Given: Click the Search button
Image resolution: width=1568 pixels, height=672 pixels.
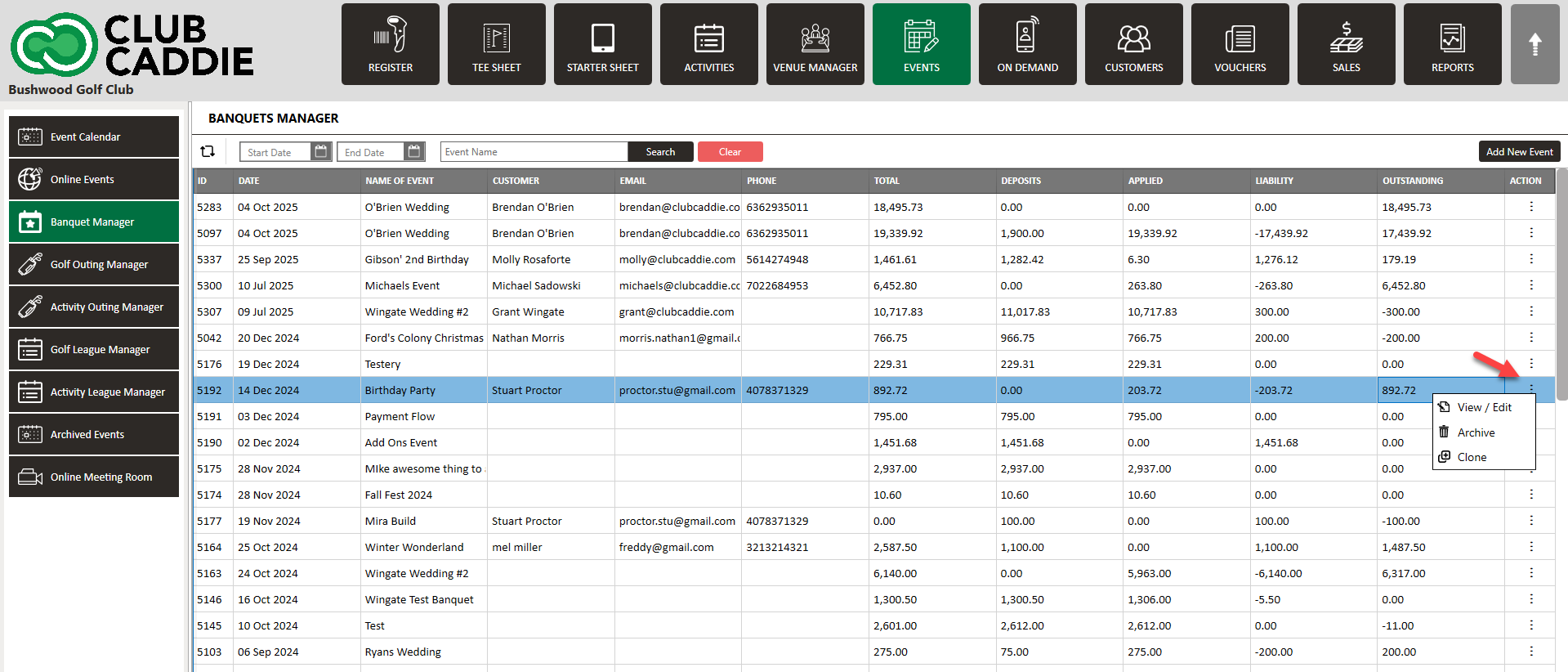Looking at the screenshot, I should pos(660,152).
